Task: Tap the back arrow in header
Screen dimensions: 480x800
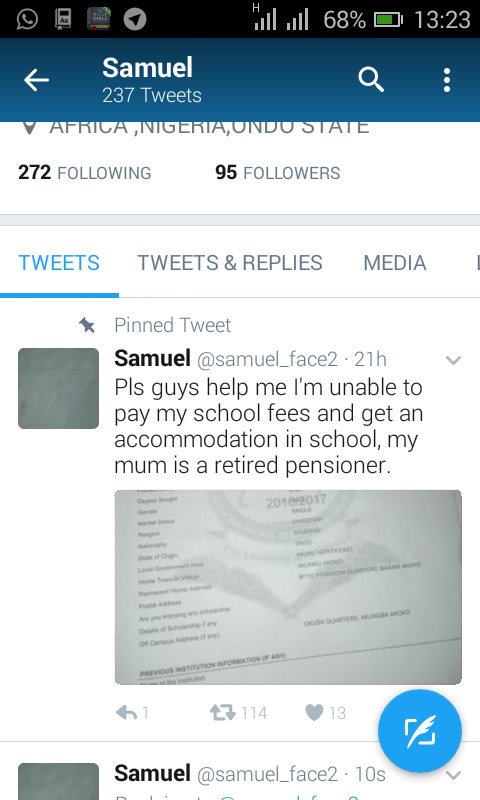Action: [x=36, y=80]
